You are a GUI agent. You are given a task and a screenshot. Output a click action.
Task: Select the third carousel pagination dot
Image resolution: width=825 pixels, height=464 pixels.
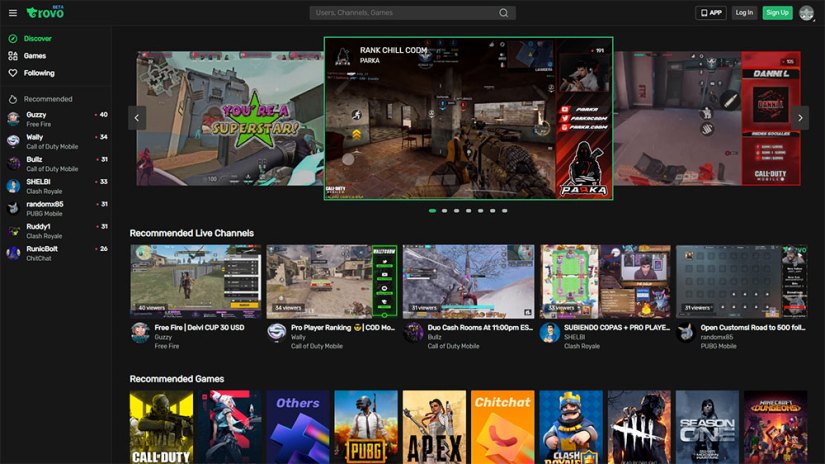pyautogui.click(x=456, y=211)
